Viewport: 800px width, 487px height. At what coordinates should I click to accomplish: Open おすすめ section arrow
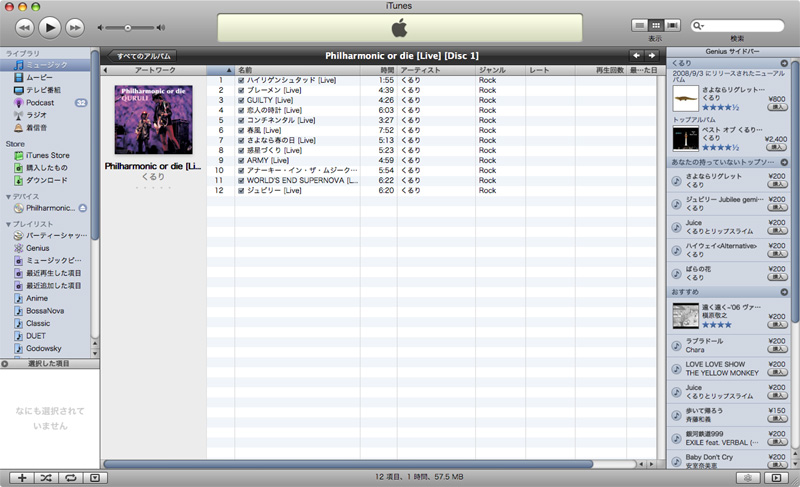tap(784, 292)
